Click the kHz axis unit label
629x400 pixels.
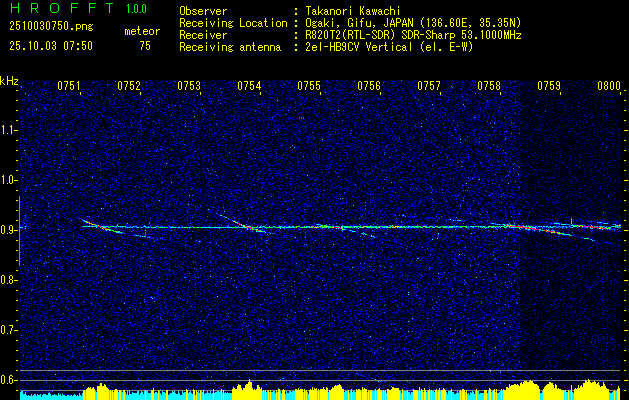point(10,80)
